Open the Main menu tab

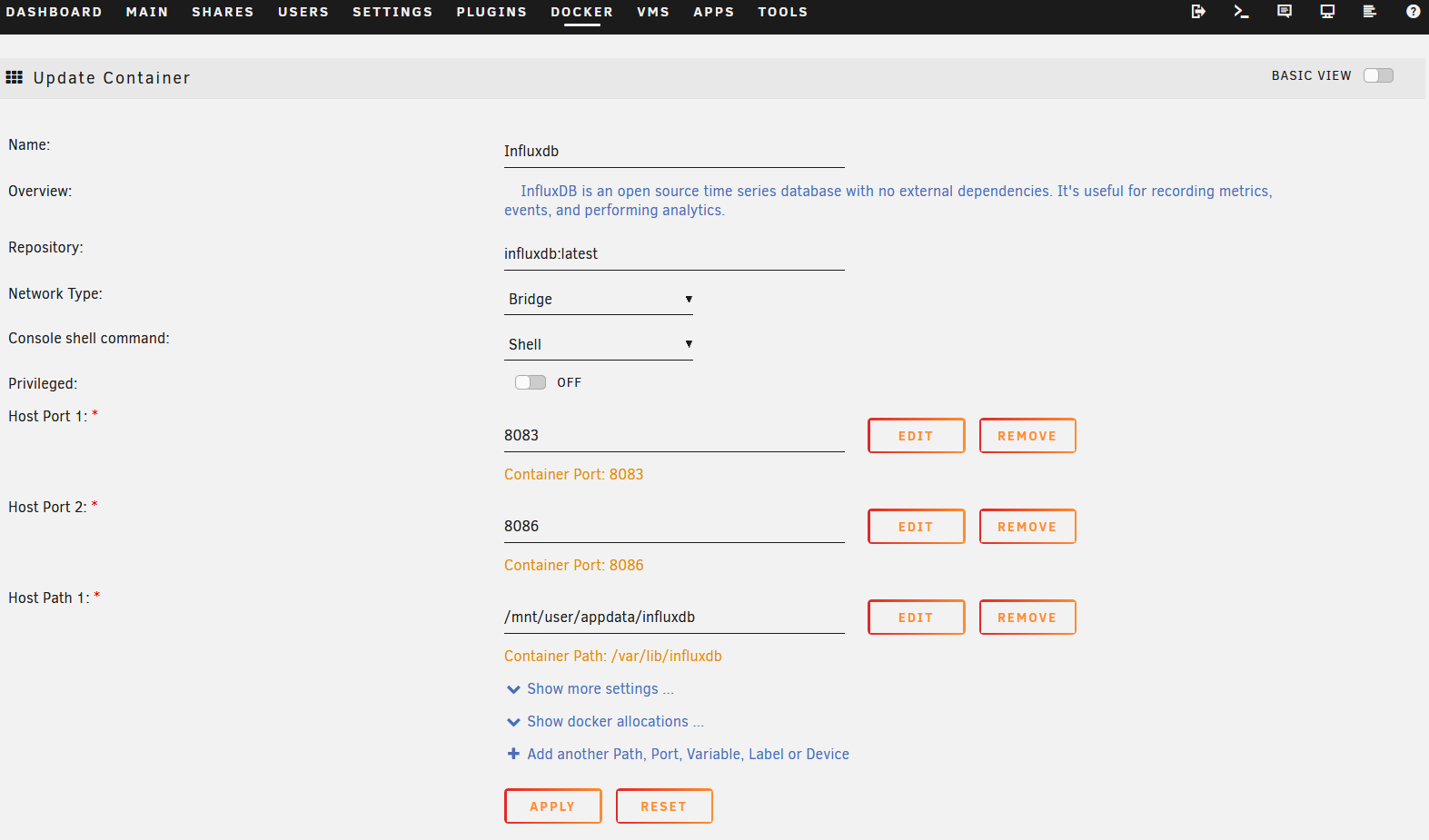[147, 12]
